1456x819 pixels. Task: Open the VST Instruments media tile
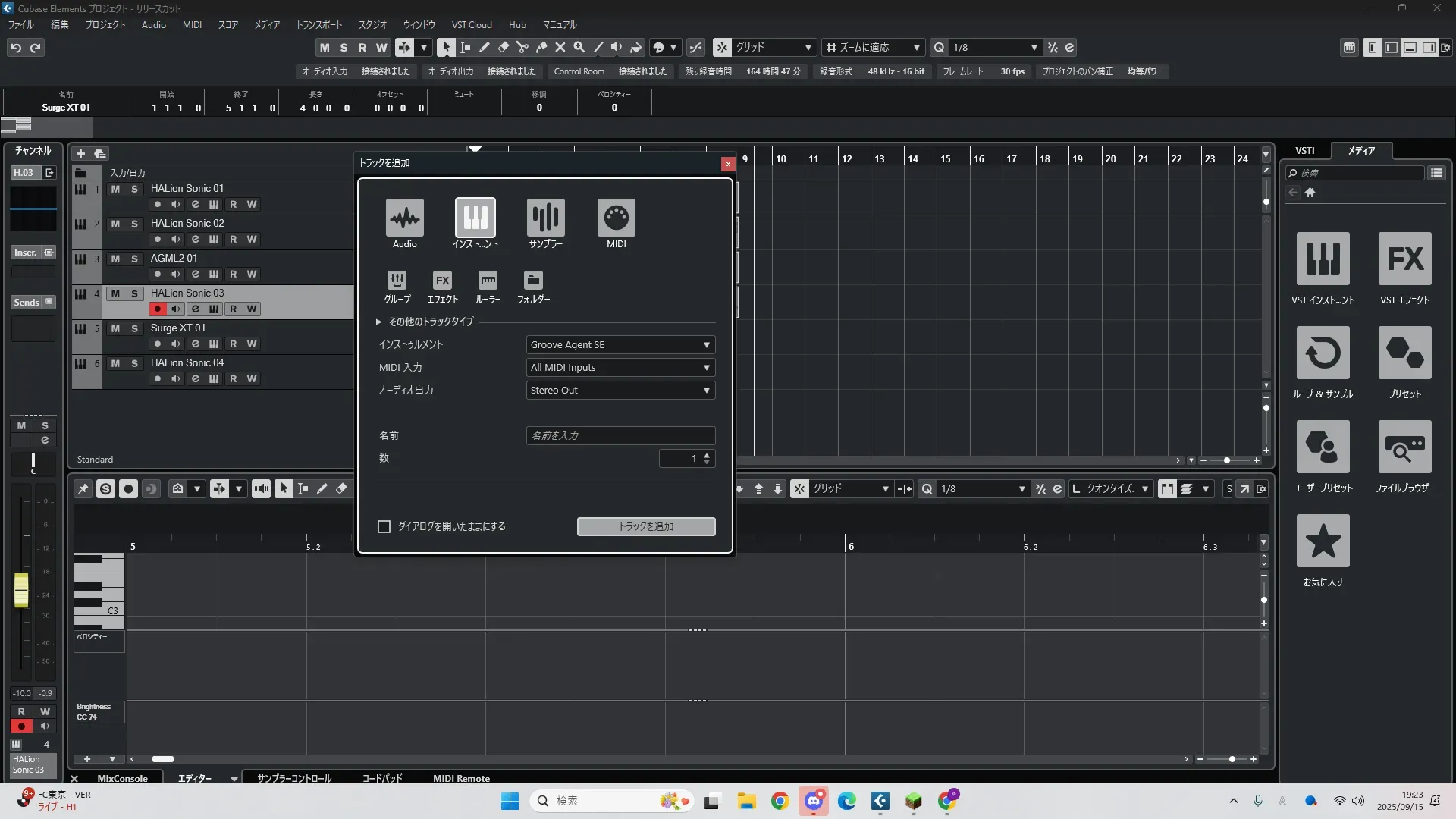pos(1323,259)
